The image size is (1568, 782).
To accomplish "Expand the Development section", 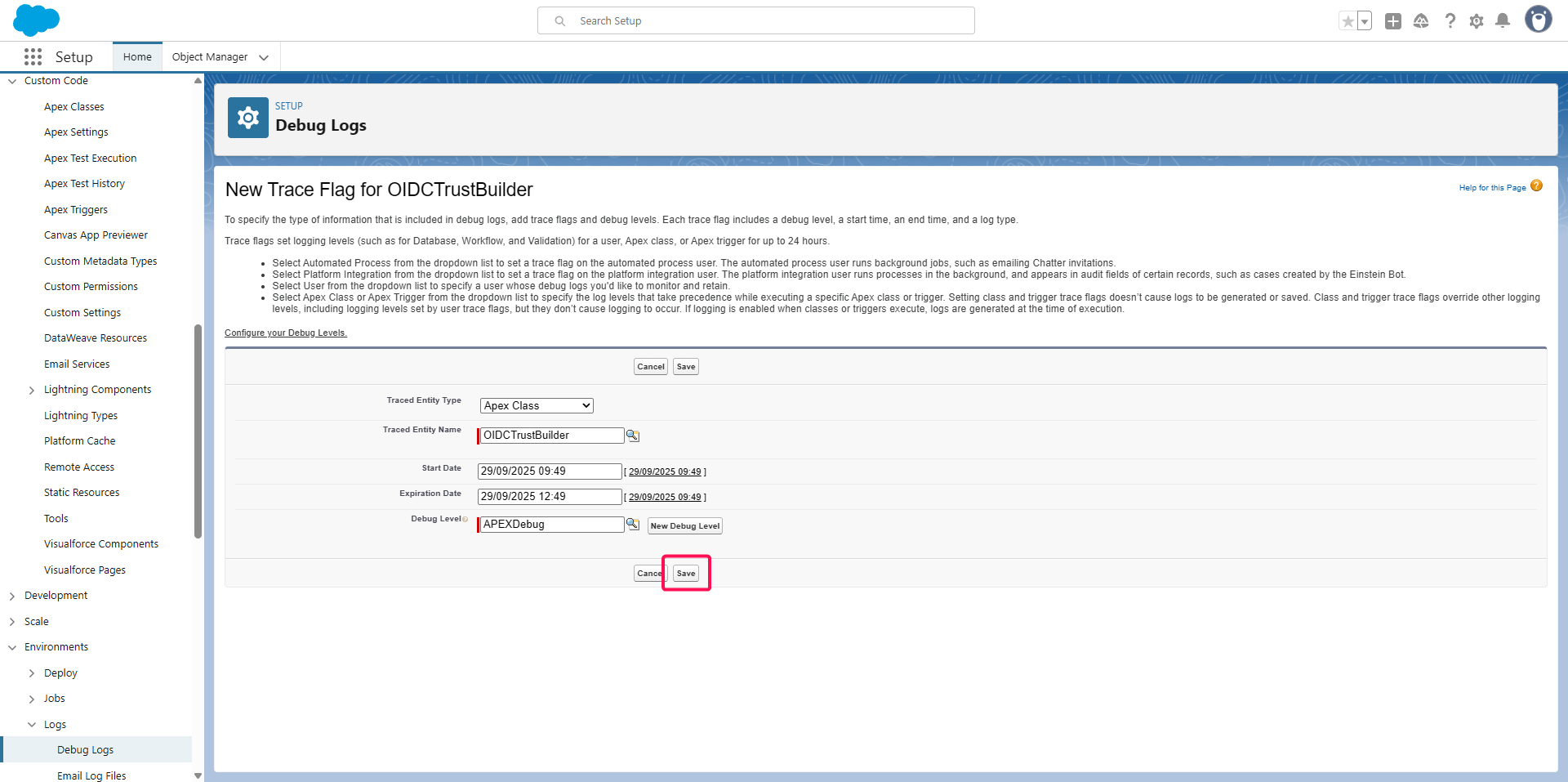I will click(12, 597).
